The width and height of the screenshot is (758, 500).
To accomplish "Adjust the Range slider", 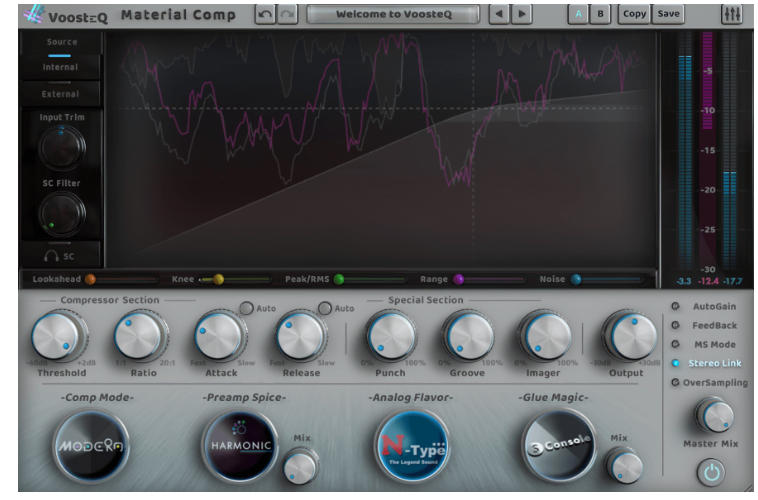I will click(x=489, y=279).
